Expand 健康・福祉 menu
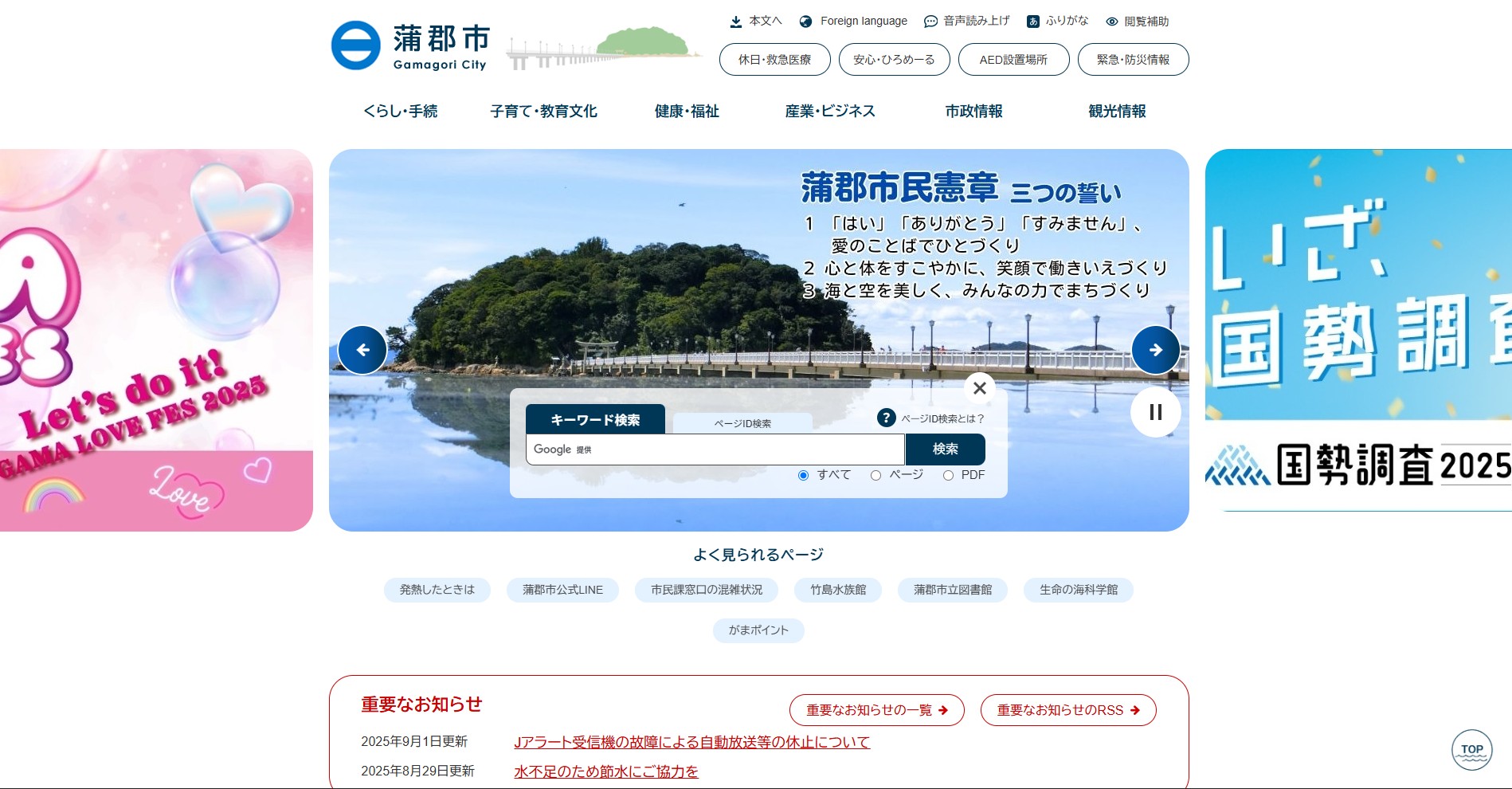The image size is (1512, 789). click(x=687, y=112)
